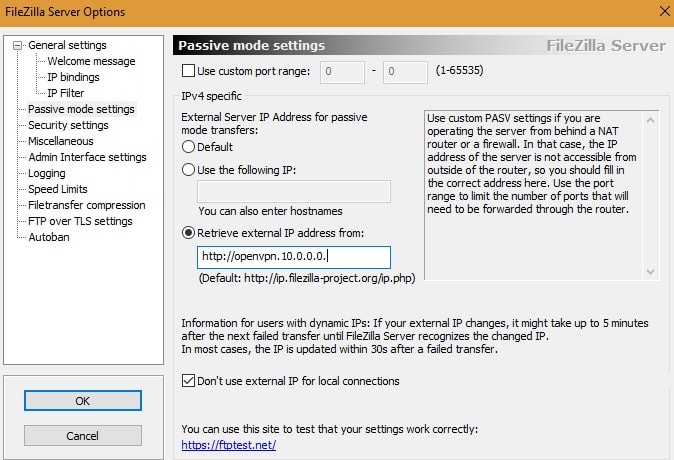Open Logging settings page
This screenshot has width=674, height=460.
click(47, 173)
